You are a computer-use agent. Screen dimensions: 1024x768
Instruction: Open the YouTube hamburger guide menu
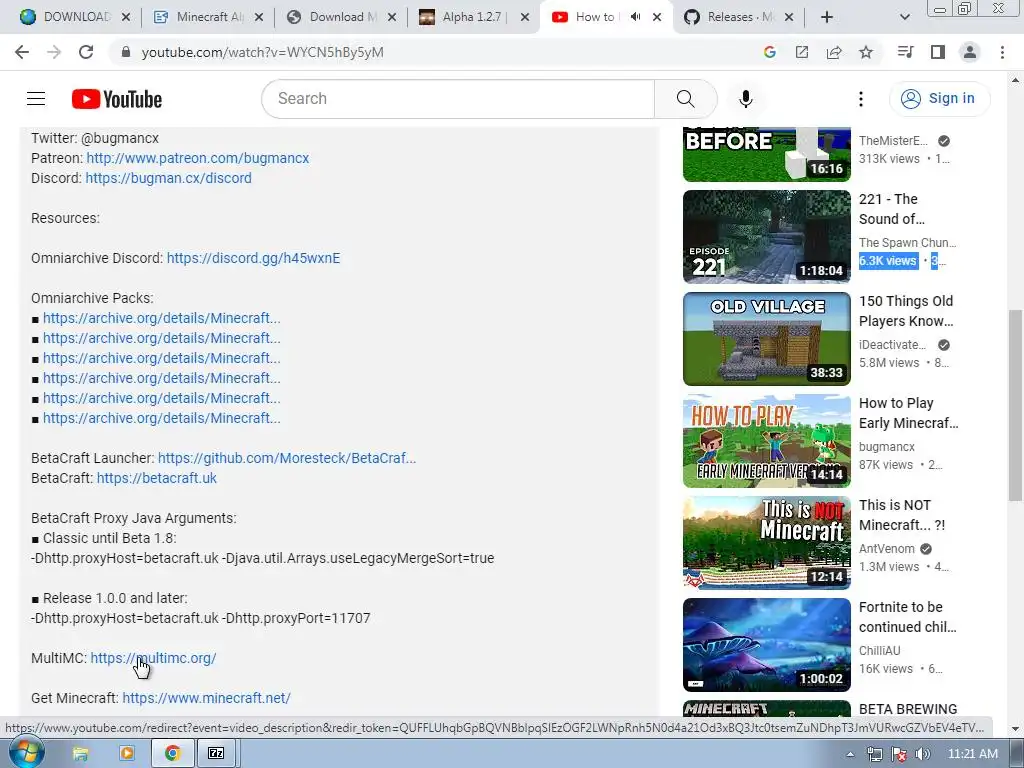pos(36,99)
